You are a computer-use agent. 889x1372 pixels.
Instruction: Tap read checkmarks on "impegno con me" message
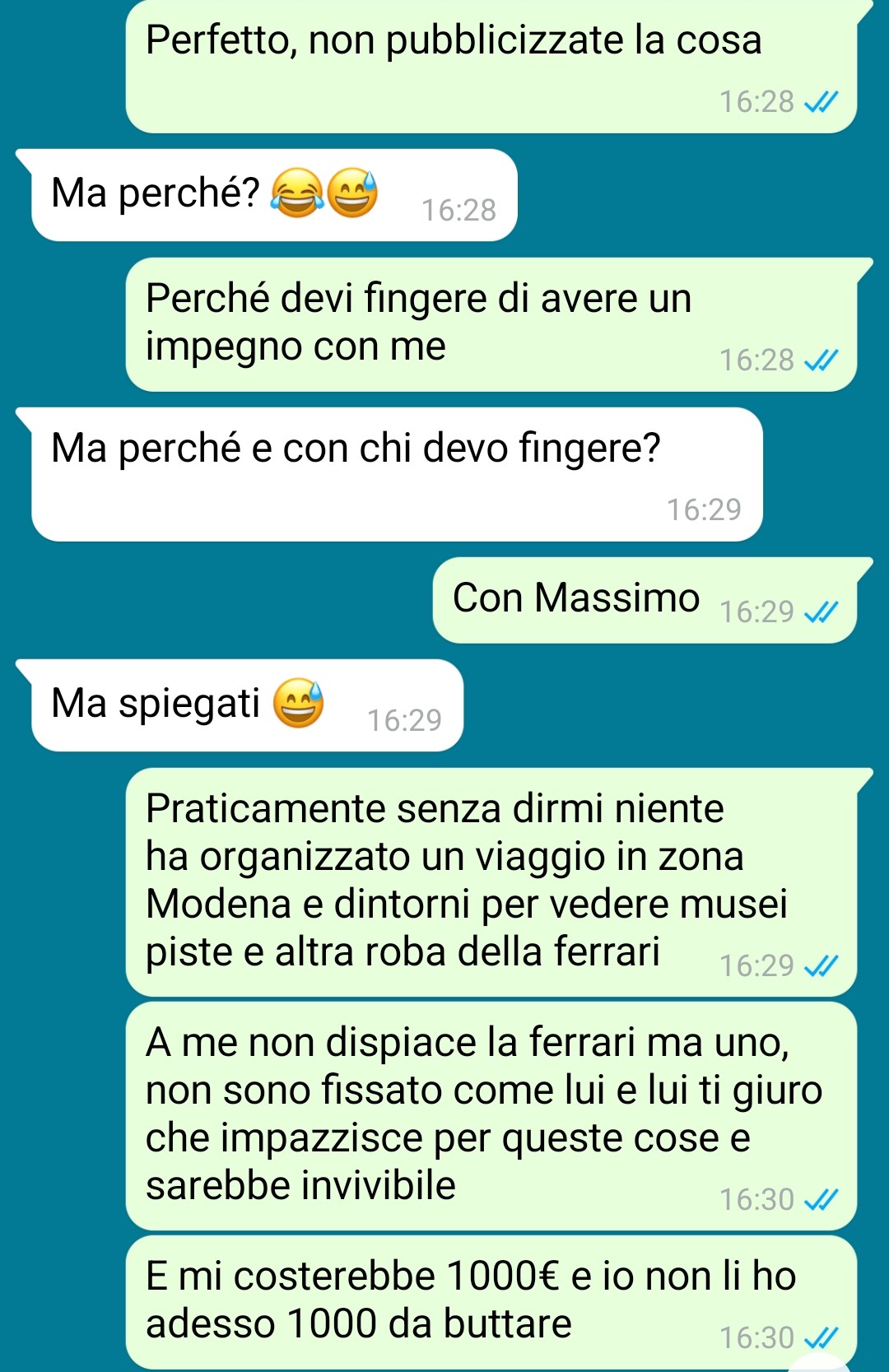tap(821, 360)
